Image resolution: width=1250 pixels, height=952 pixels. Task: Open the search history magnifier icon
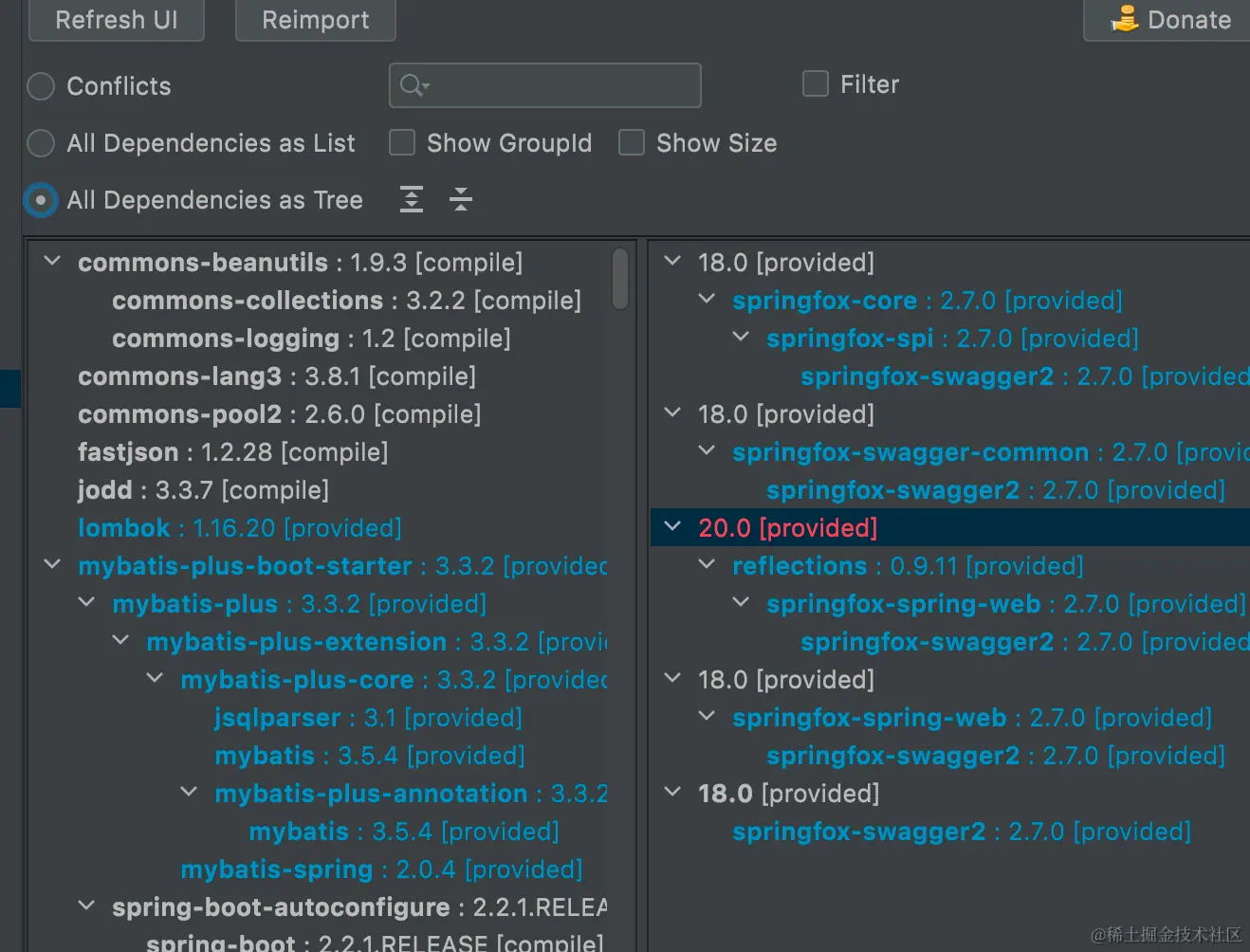(x=414, y=85)
